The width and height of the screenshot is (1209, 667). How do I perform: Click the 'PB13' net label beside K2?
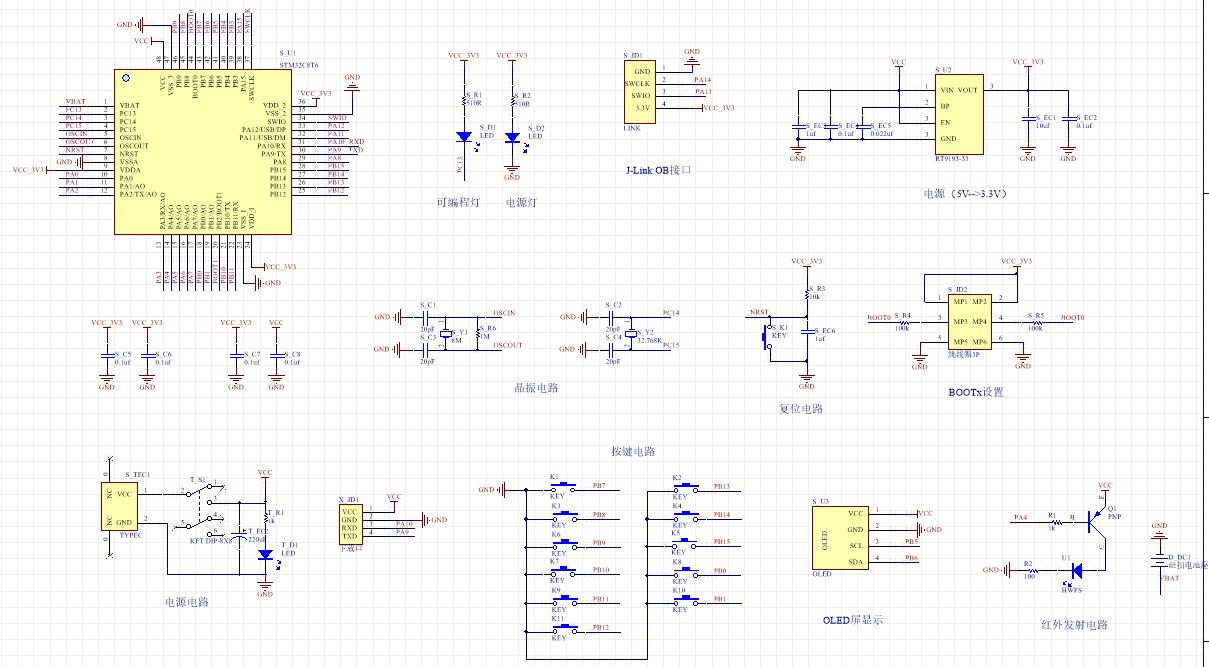click(x=722, y=486)
